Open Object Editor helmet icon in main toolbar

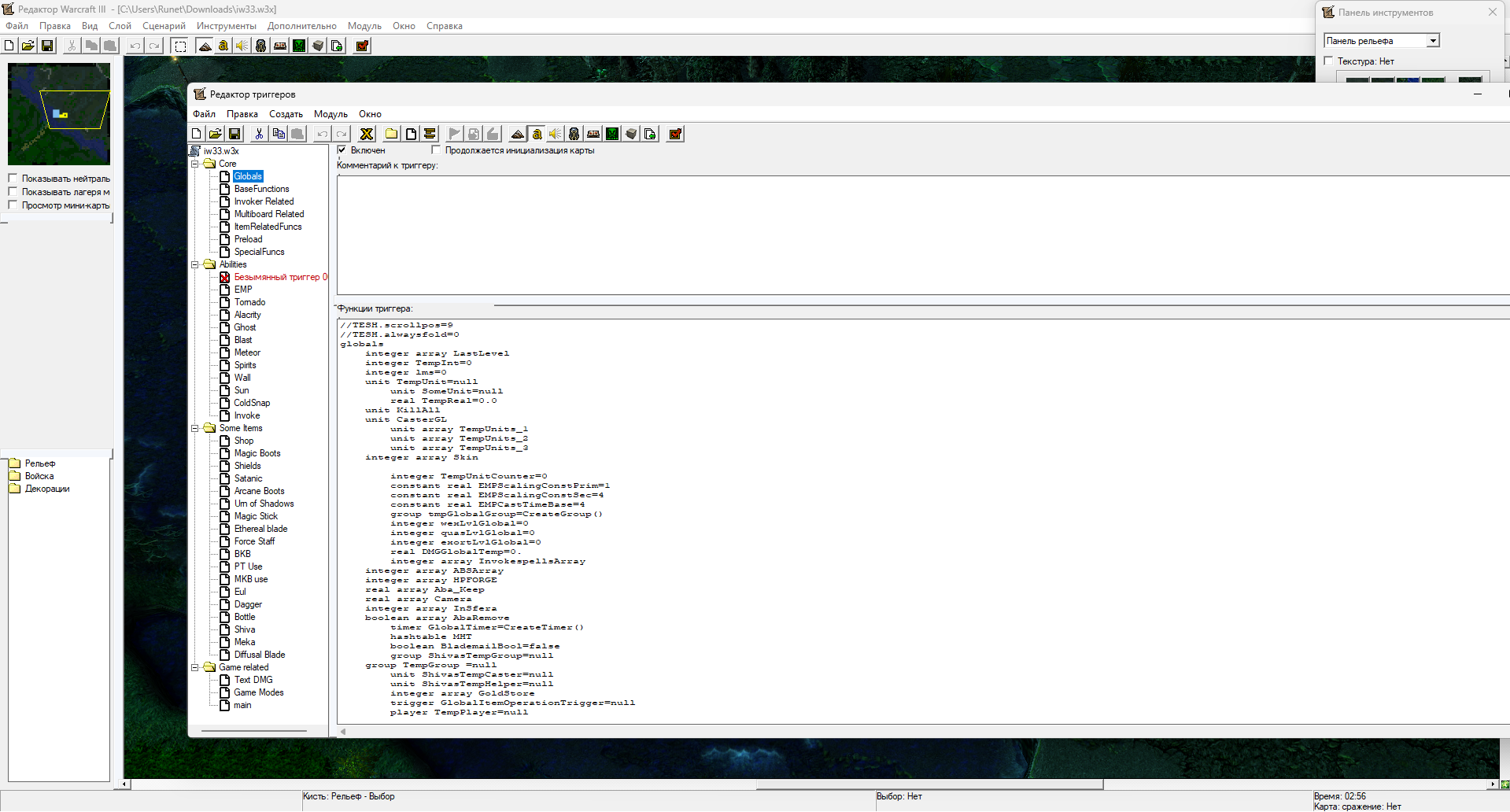pyautogui.click(x=261, y=46)
